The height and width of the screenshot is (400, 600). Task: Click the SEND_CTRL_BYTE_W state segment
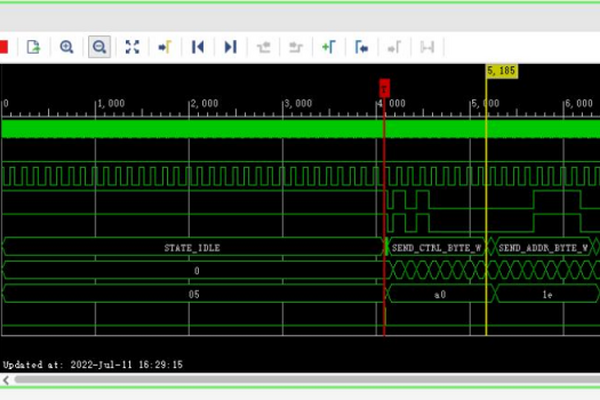tap(438, 246)
